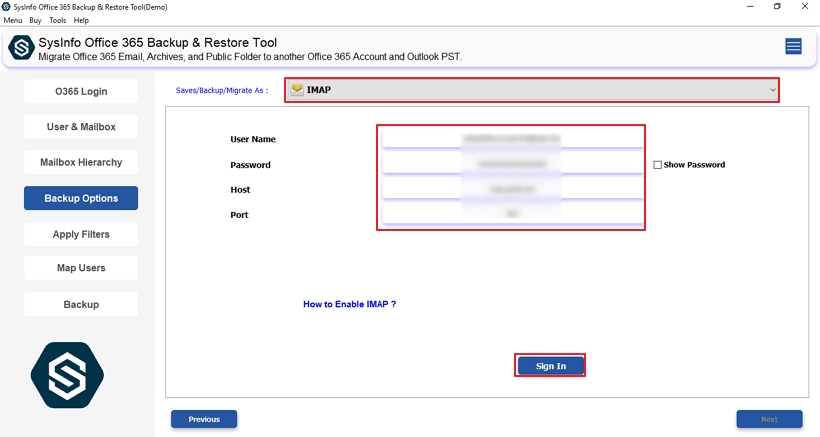Screen dimensions: 820x437
Task: Click the Previous button
Action: tap(204, 419)
